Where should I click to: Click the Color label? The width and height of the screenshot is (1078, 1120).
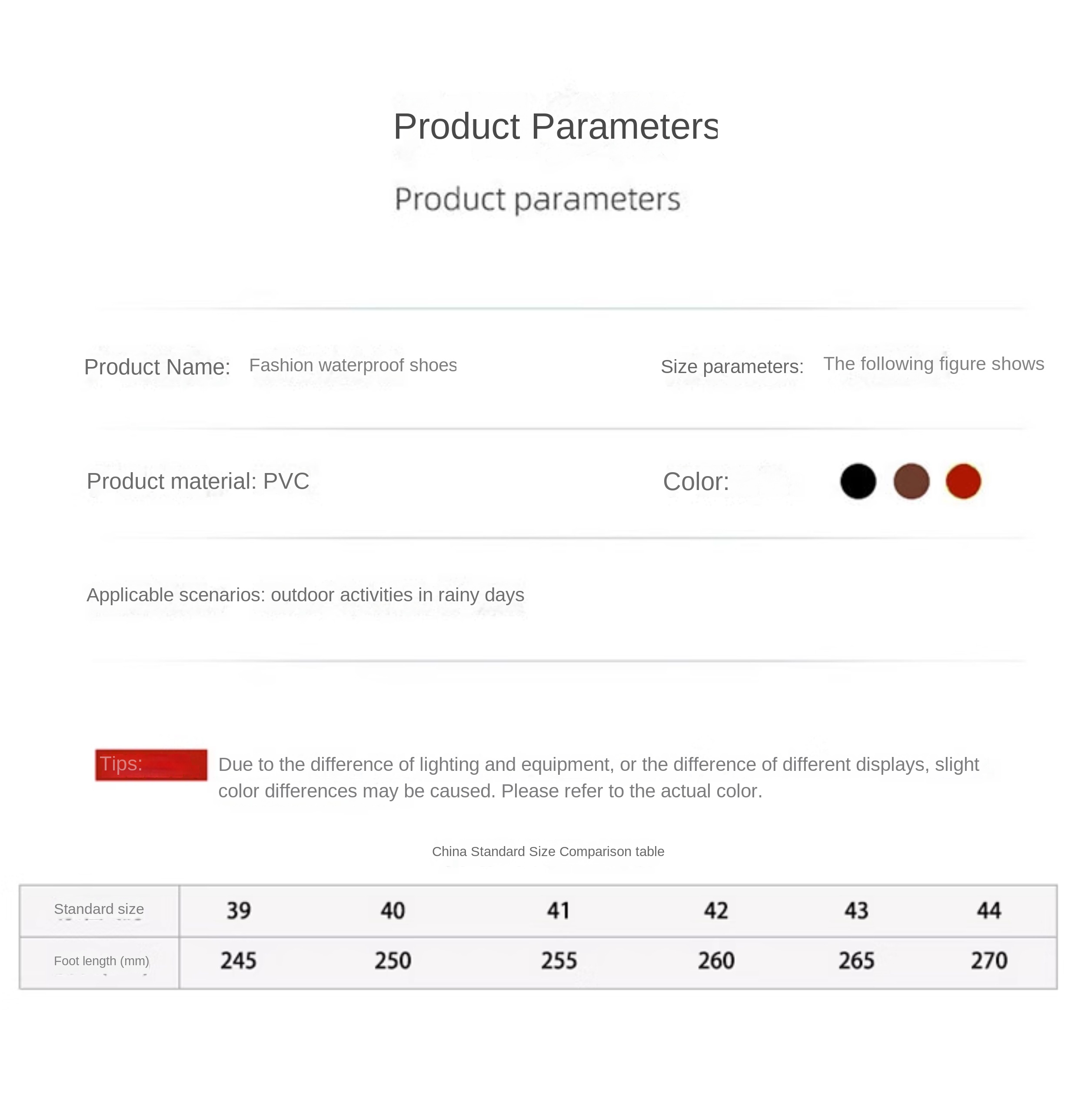[x=695, y=482]
